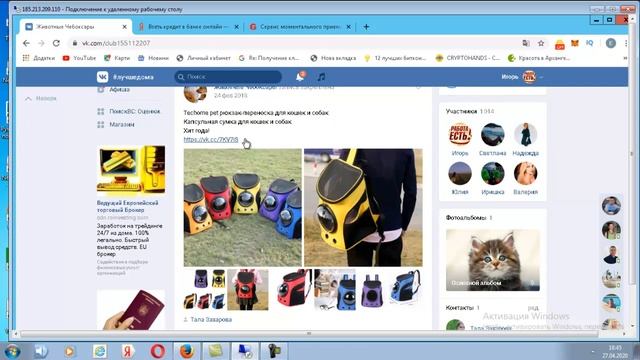
Task: Open Internet Explorer from the taskbar
Action: tap(99, 351)
